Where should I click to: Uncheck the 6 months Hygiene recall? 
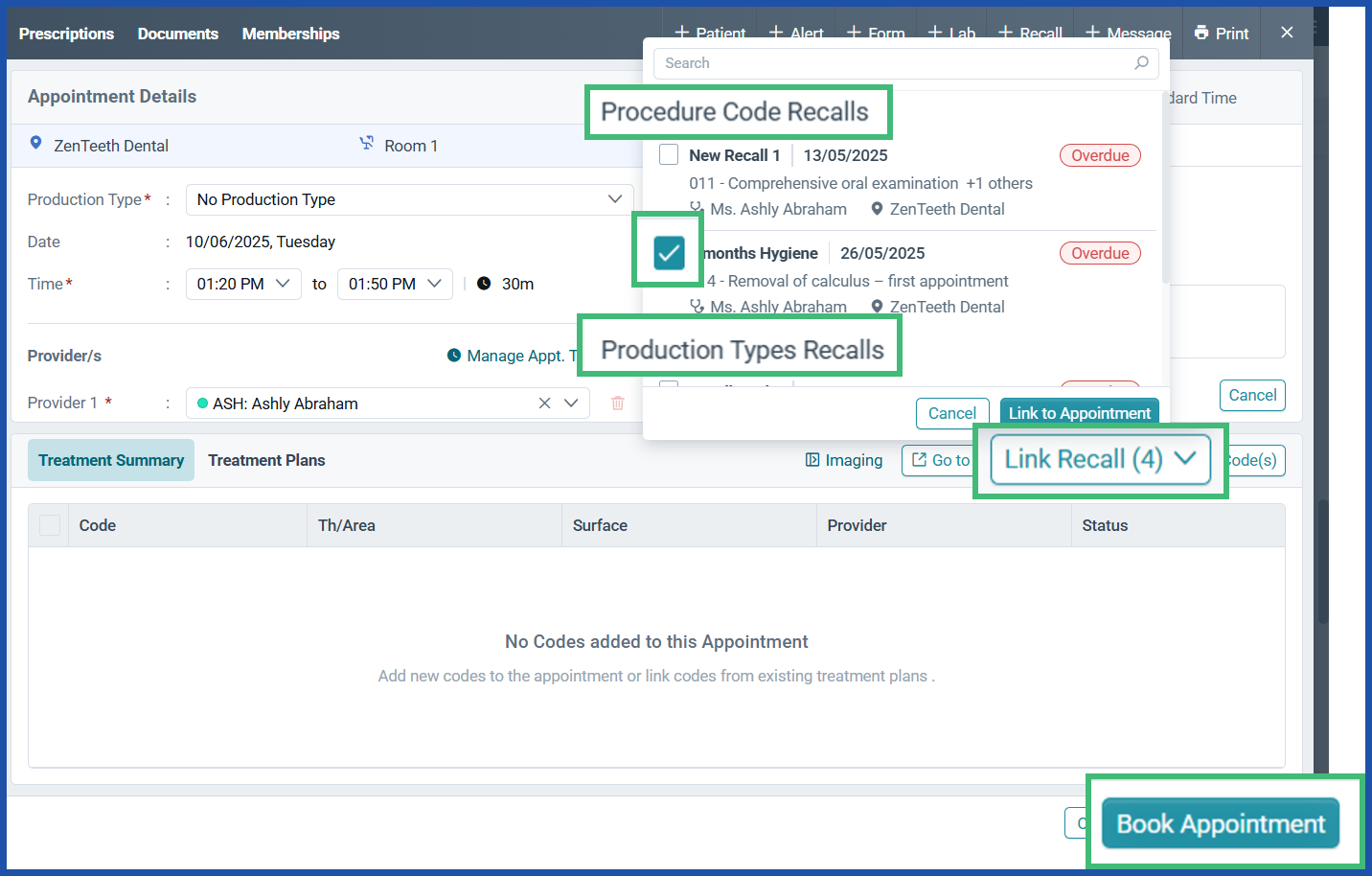click(x=668, y=250)
